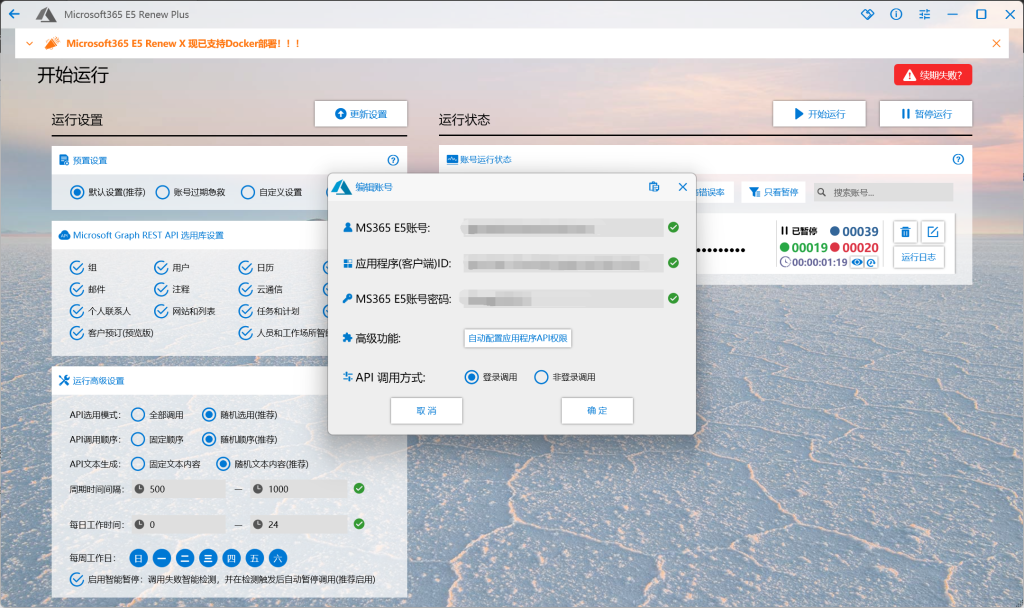1024x608 pixels.
Task: Click the MS365 E5账号密码 input field
Action: [x=563, y=299]
